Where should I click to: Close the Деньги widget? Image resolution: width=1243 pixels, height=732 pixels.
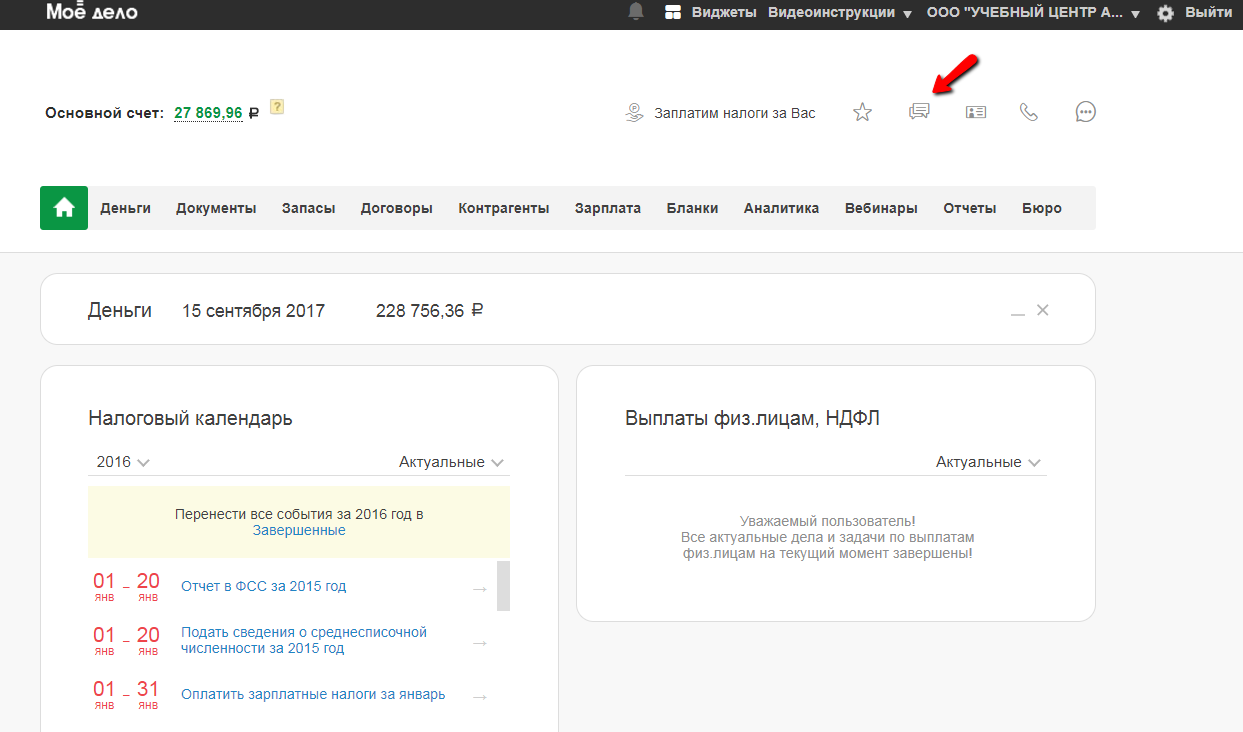1043,310
